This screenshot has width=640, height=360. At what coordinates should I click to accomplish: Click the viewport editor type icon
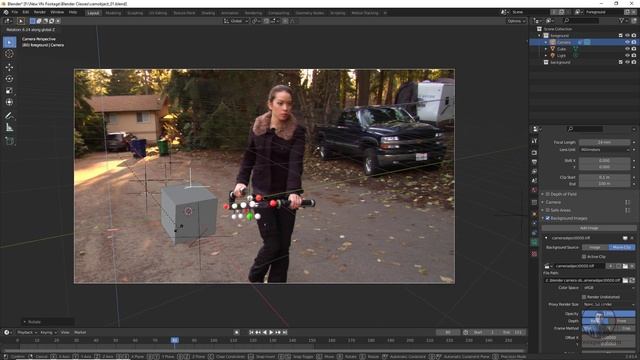7,21
